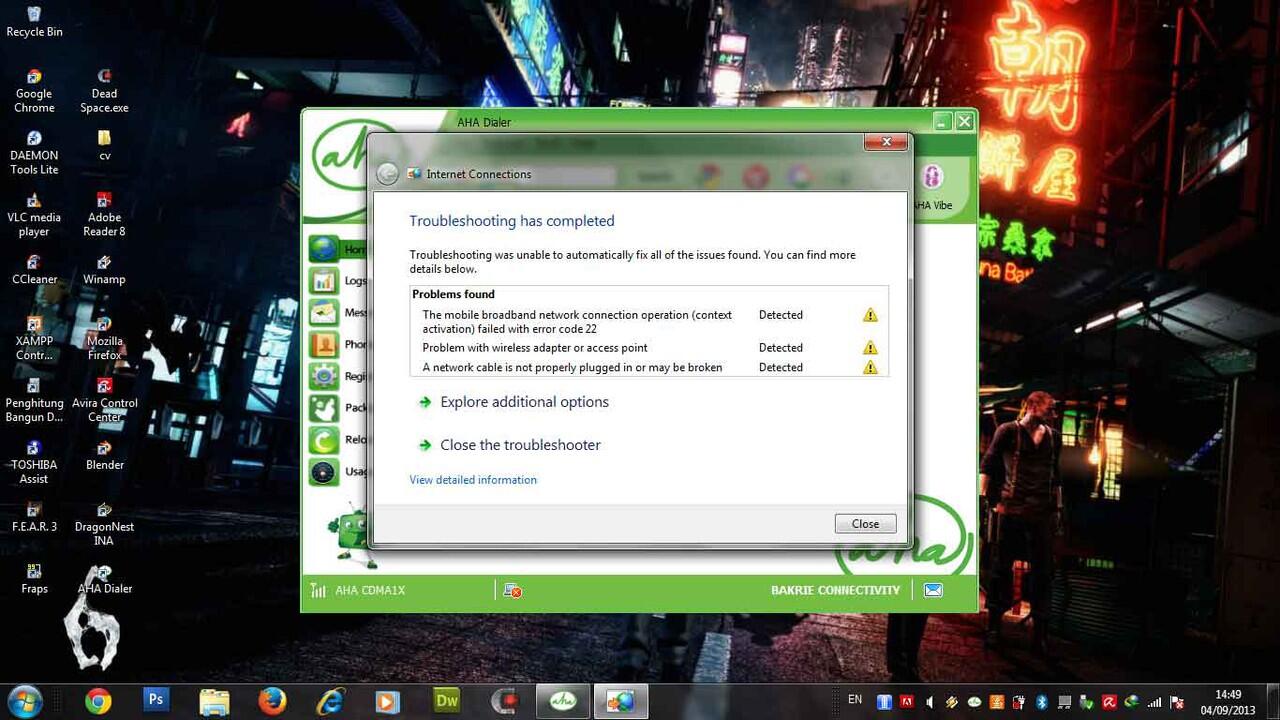The height and width of the screenshot is (720, 1280).
Task: Select the VLC media player desktop icon
Action: [34, 215]
